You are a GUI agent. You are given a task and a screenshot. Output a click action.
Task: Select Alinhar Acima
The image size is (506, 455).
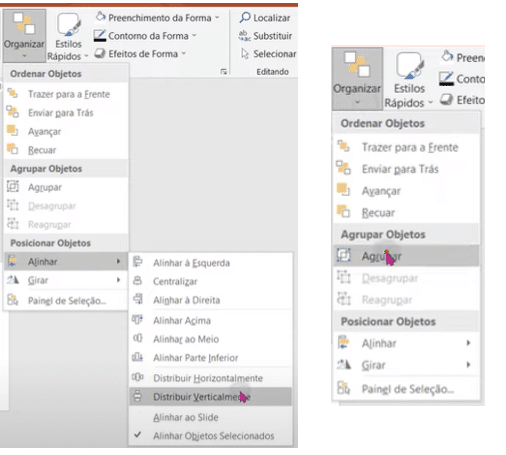tap(211, 321)
